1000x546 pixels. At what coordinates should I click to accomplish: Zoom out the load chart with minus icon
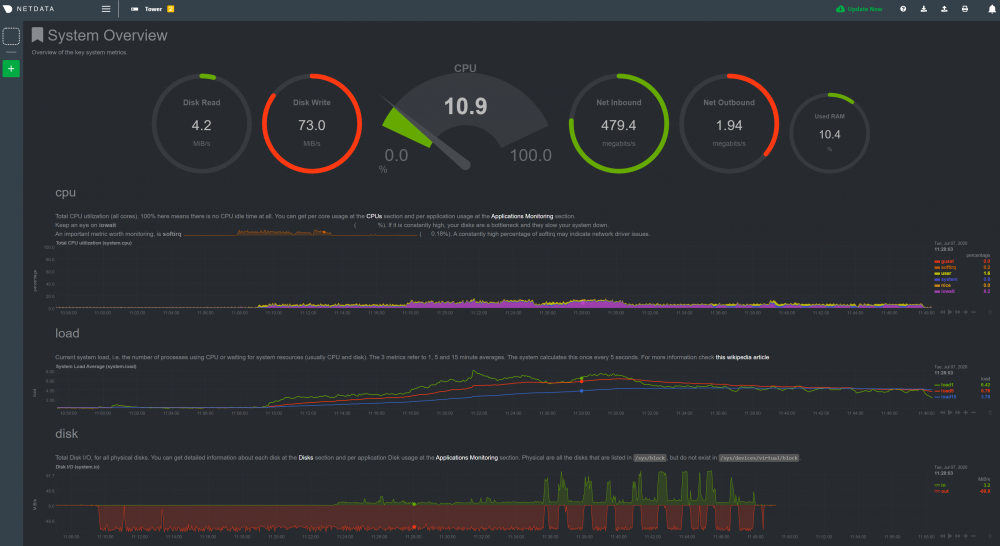[973, 413]
